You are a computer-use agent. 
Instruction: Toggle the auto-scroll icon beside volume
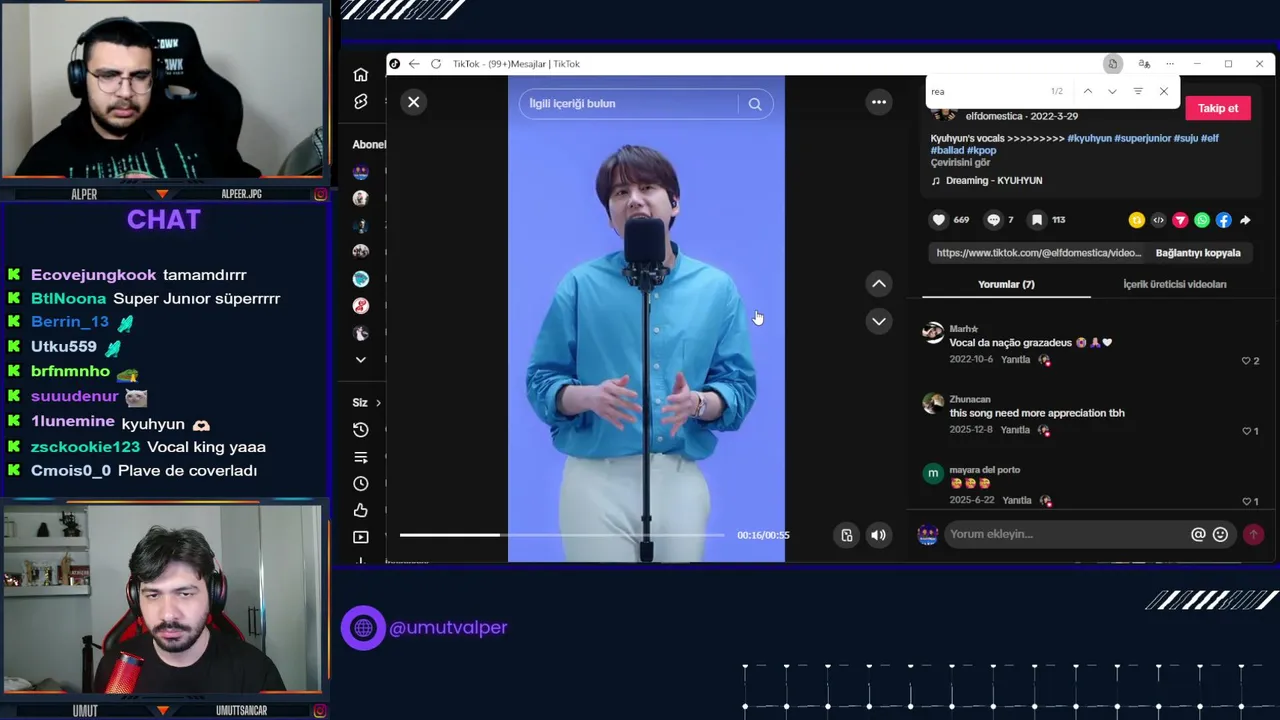[846, 535]
